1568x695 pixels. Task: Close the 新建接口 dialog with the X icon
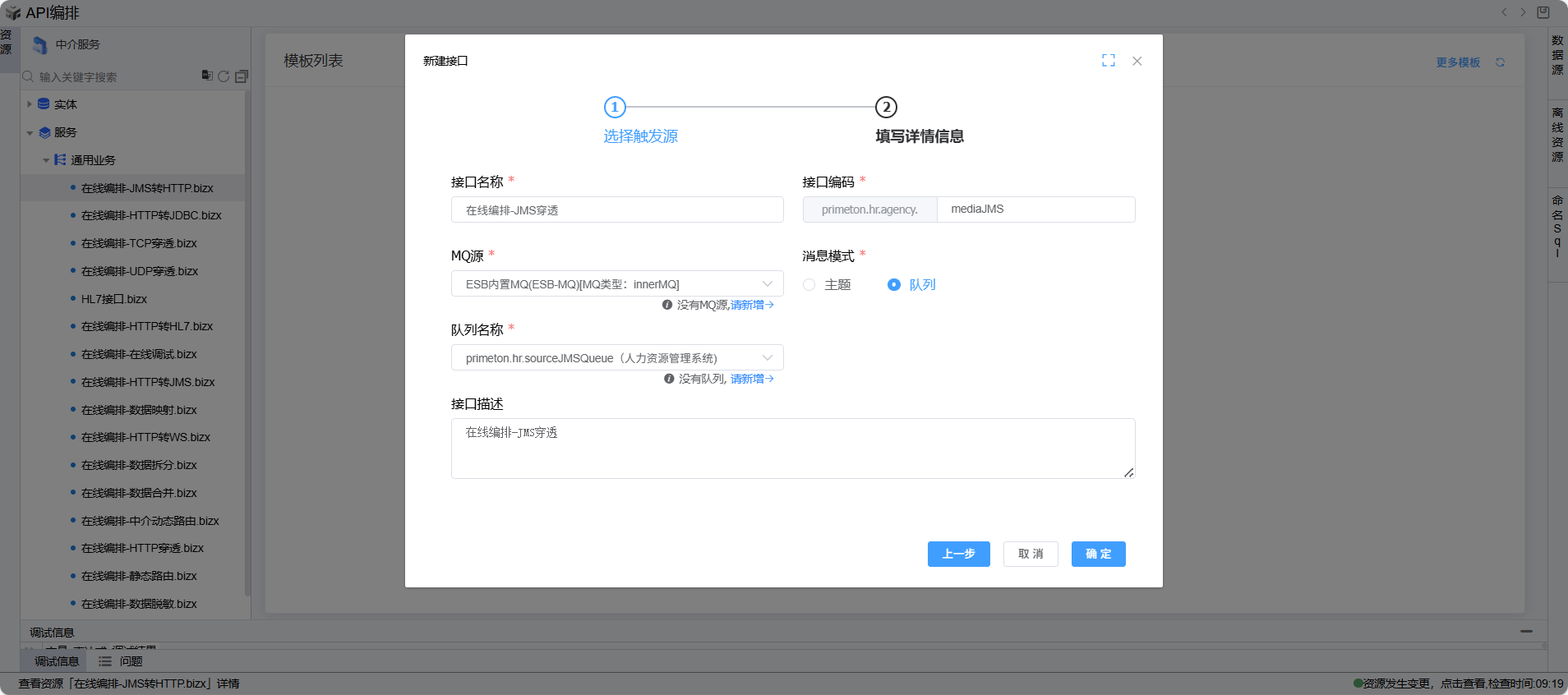[1137, 61]
